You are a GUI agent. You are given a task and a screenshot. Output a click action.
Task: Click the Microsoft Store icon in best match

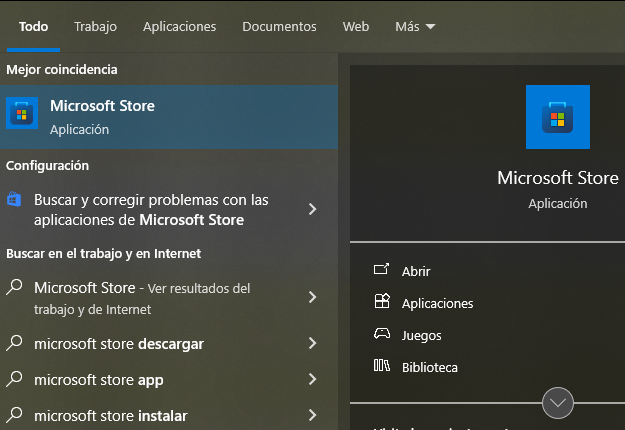pyautogui.click(x=22, y=113)
